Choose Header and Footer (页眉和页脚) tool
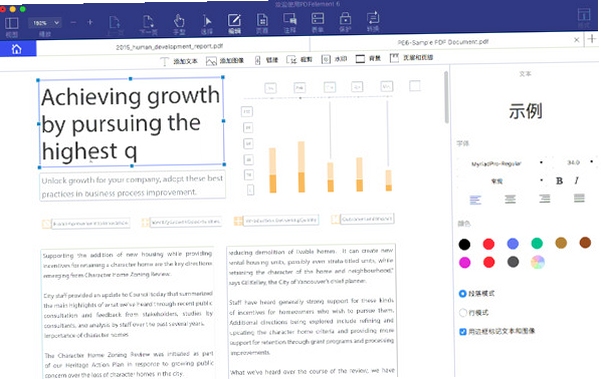 point(411,58)
